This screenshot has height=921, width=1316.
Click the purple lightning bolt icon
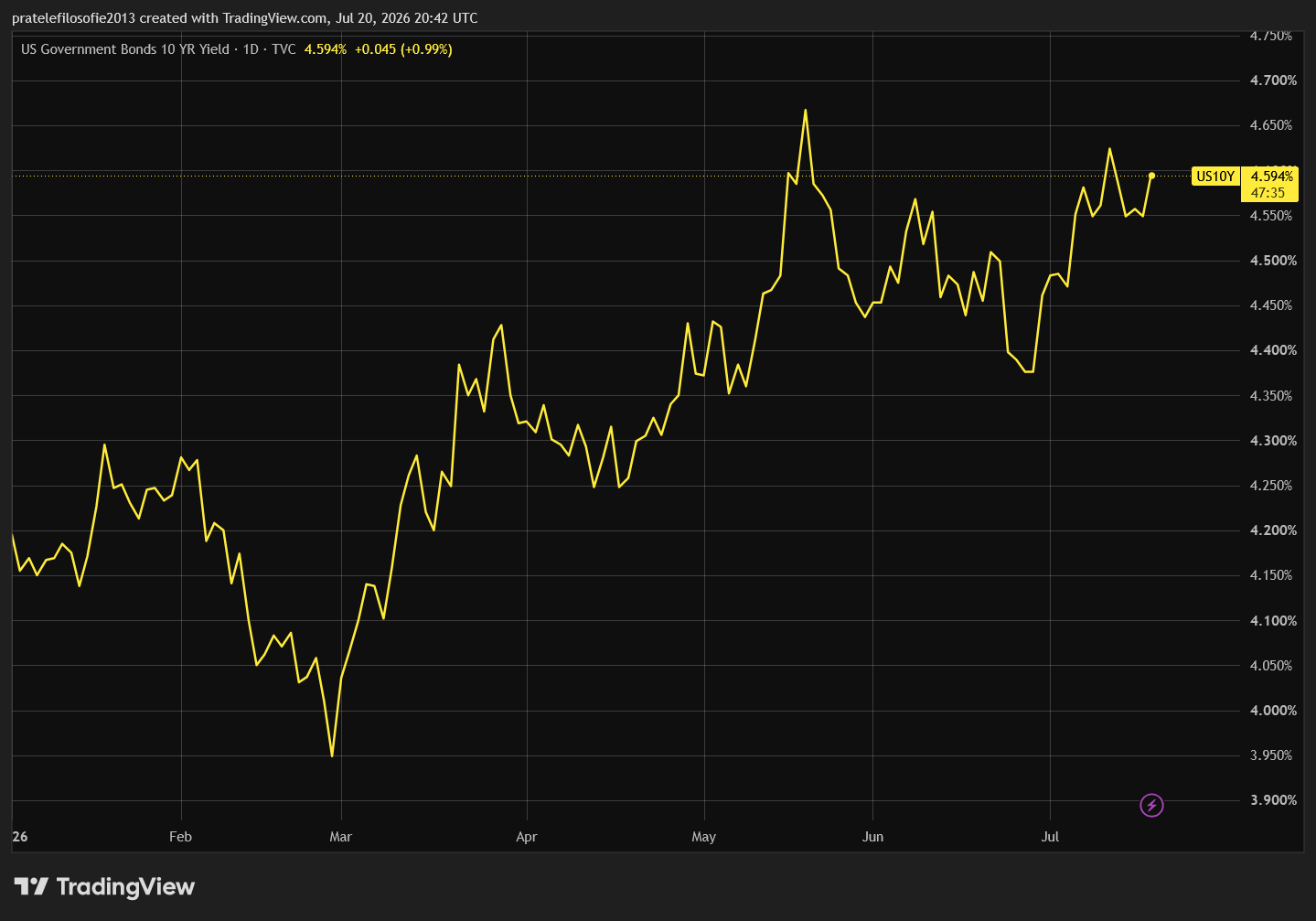pos(1151,805)
